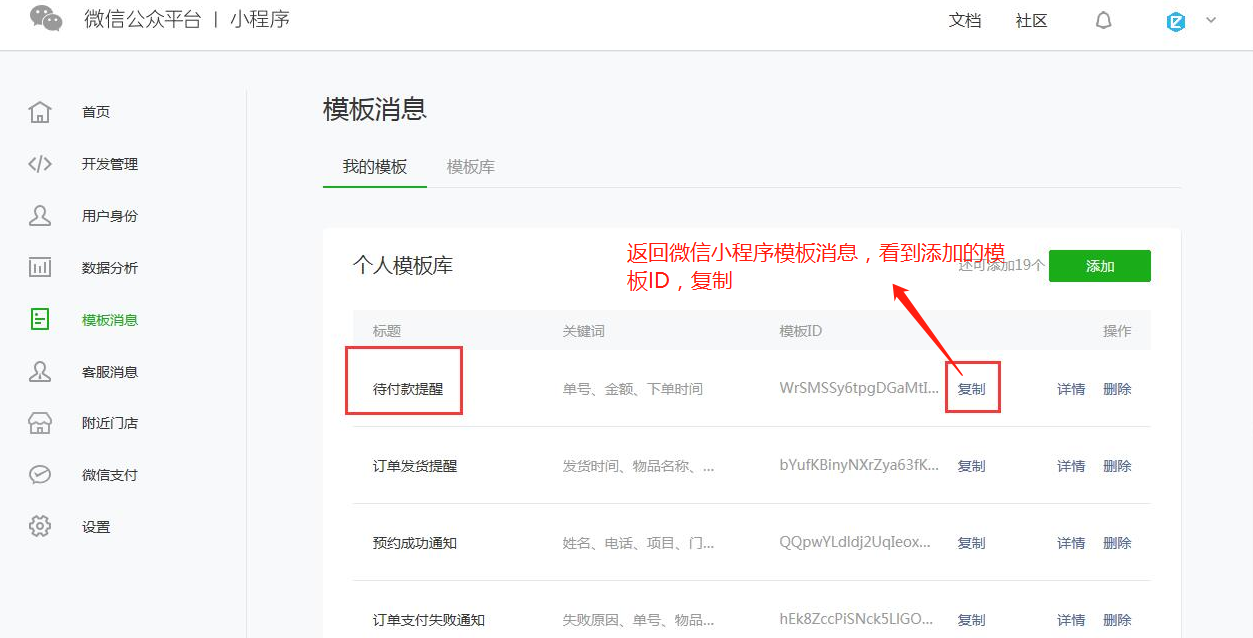
Task: Open the WeChat Pay icon
Action: tap(40, 475)
